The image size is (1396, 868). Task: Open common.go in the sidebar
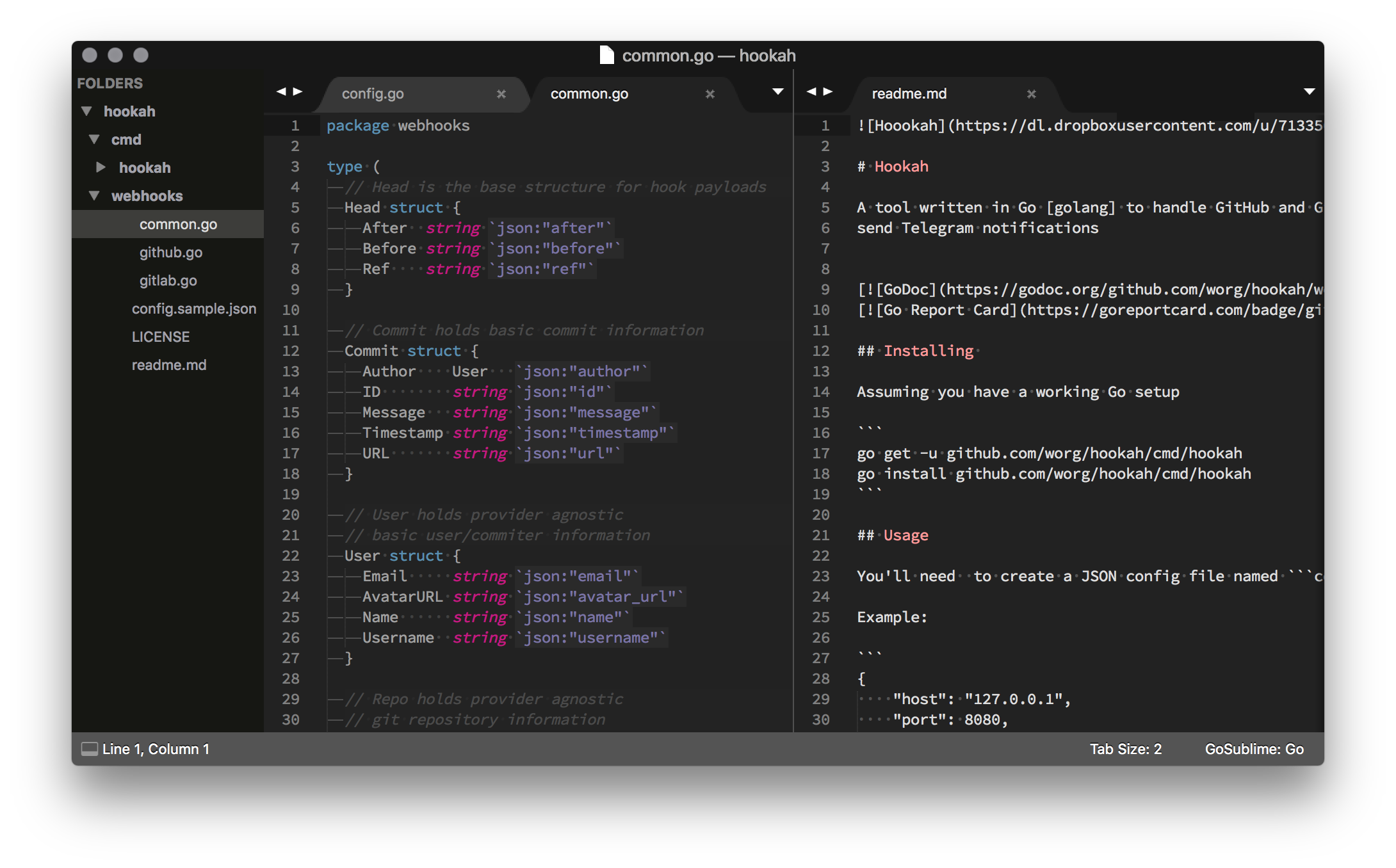(x=178, y=224)
